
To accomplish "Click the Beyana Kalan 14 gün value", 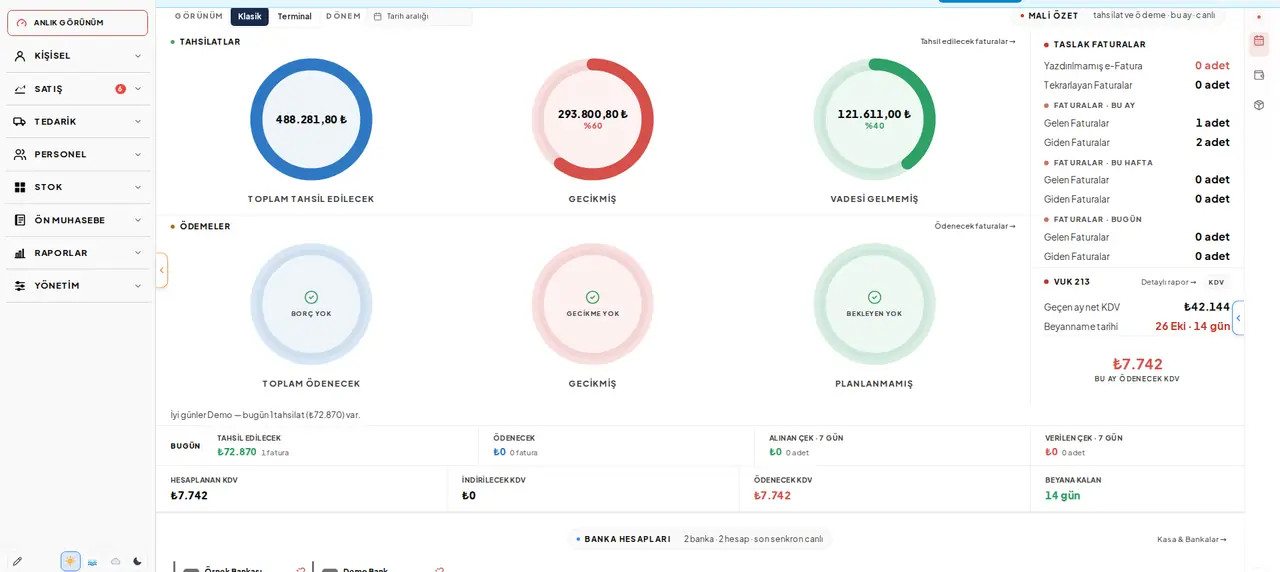I will pos(1063,495).
